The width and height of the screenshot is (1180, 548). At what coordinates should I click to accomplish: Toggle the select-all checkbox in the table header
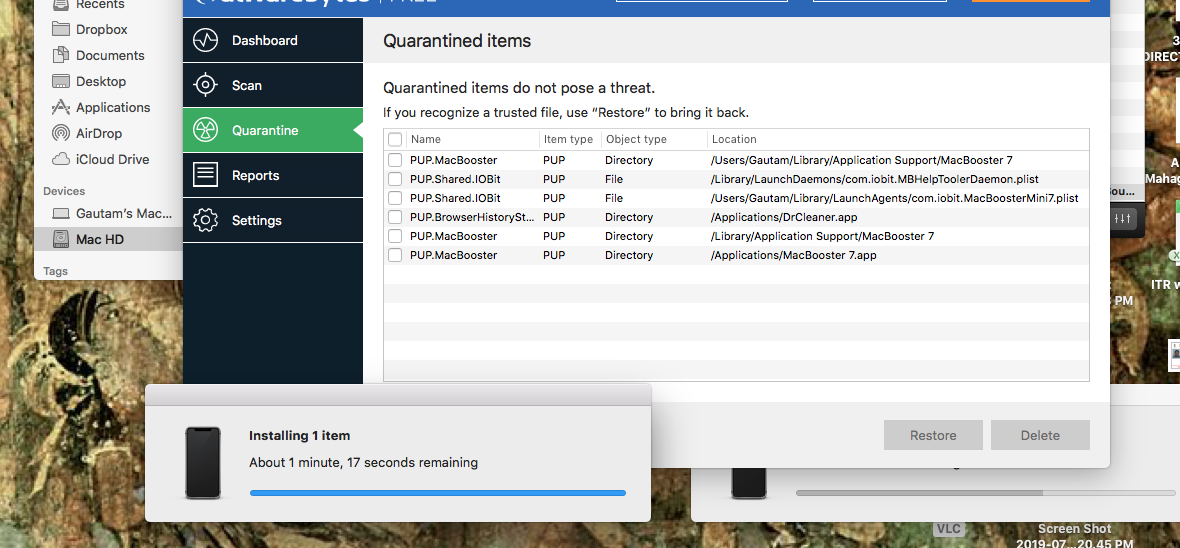395,139
